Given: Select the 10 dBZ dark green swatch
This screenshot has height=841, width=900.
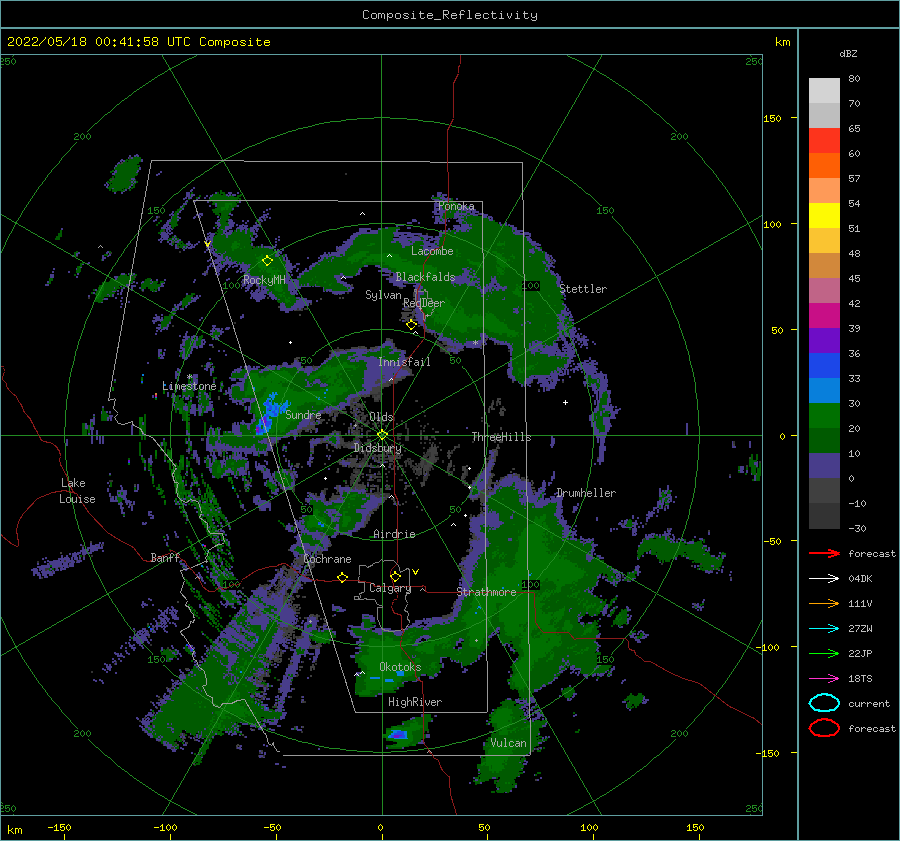Looking at the screenshot, I should [824, 440].
